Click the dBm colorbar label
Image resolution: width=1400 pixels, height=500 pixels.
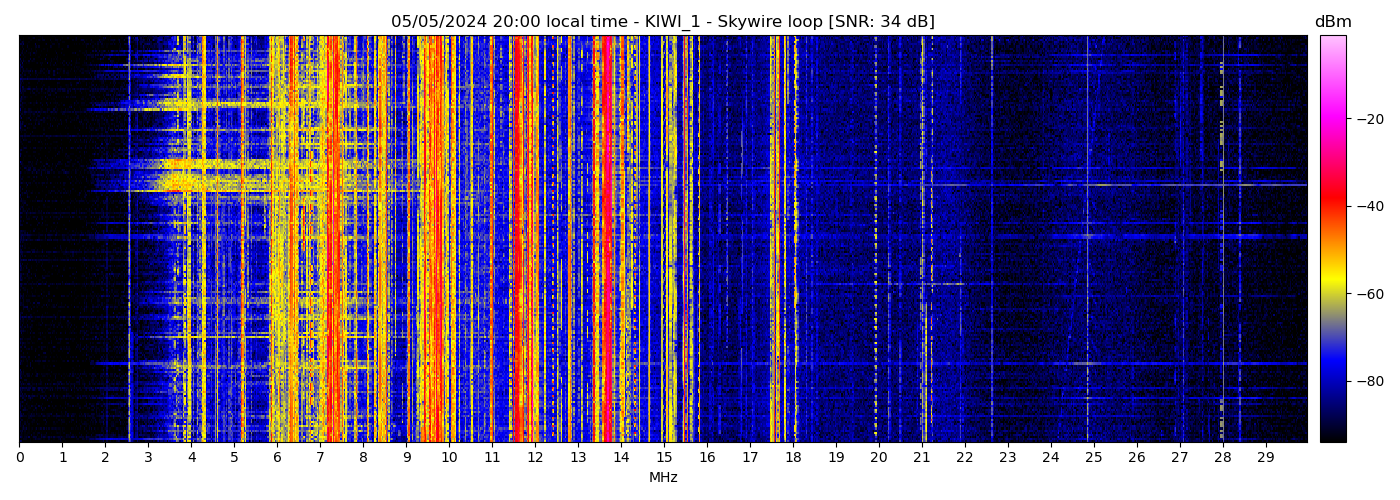click(x=1332, y=22)
